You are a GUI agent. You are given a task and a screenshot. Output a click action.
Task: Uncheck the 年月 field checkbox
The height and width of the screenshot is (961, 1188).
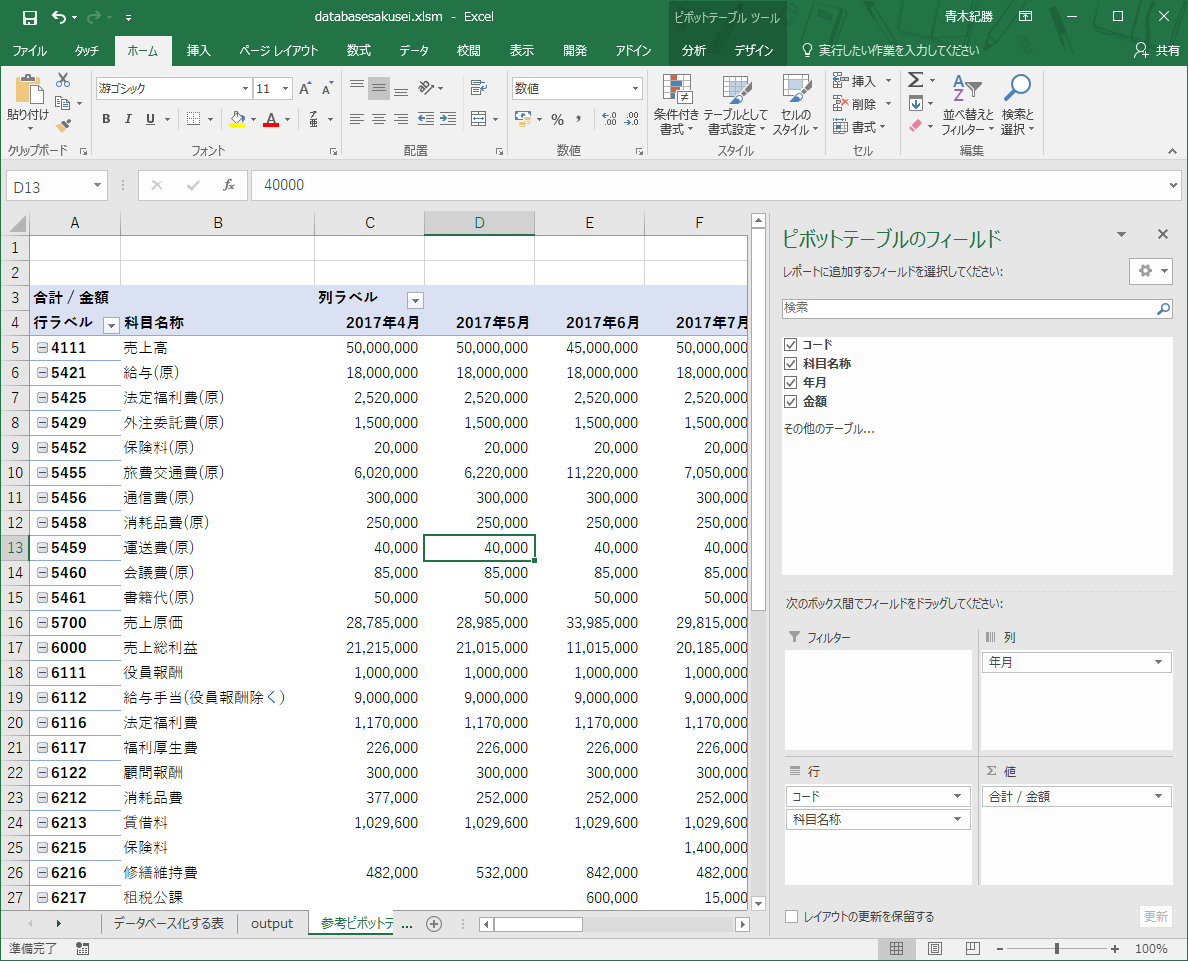click(x=790, y=383)
